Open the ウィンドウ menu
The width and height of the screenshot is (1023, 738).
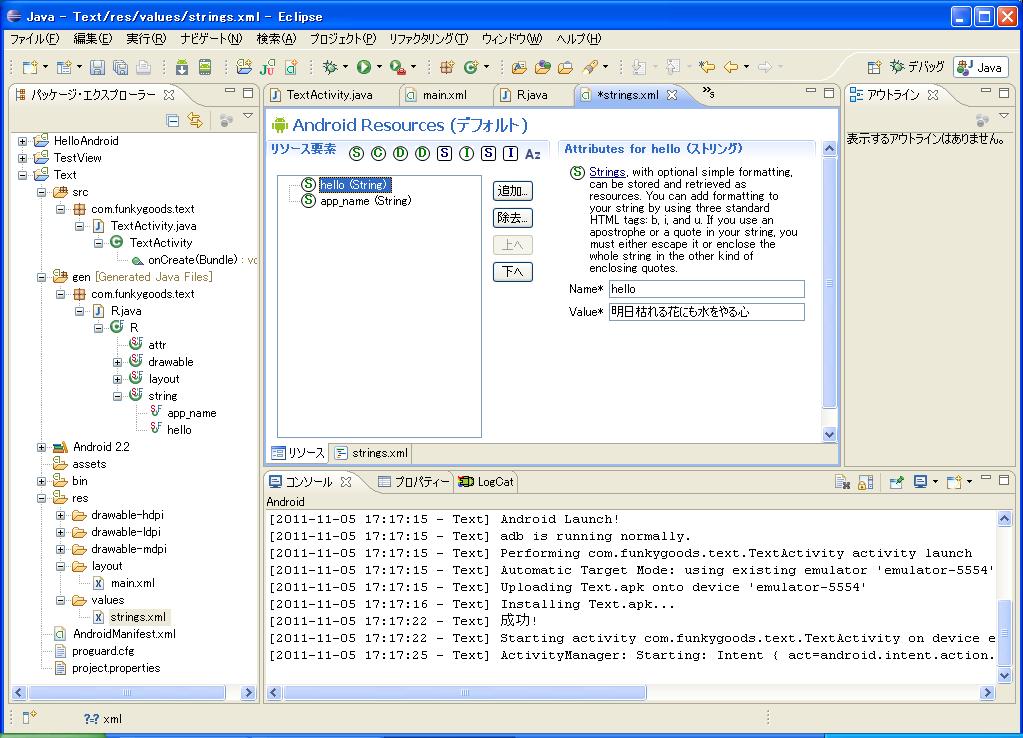click(x=512, y=38)
